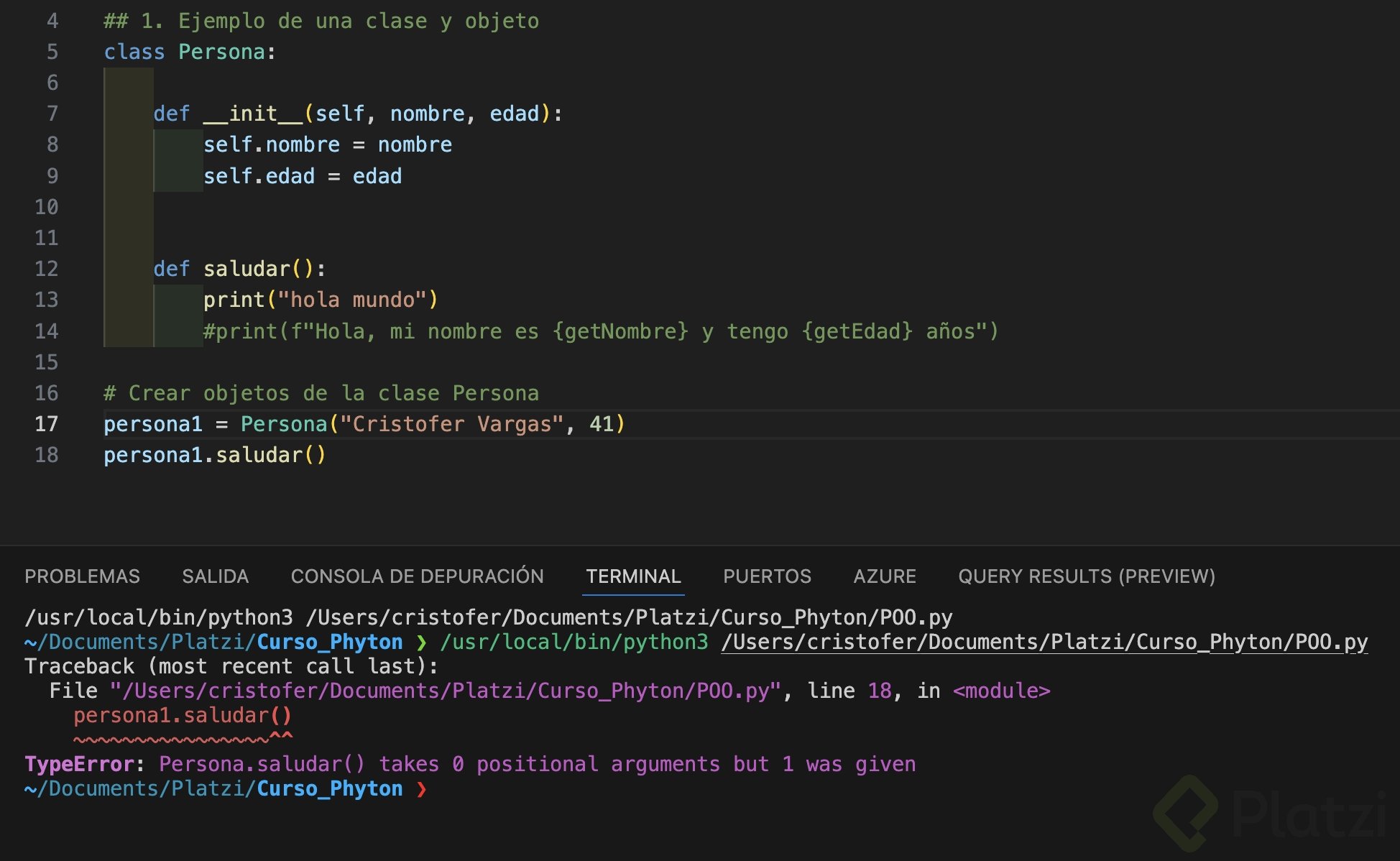
Task: Click the POO.py file path link in traceback
Action: 444,691
